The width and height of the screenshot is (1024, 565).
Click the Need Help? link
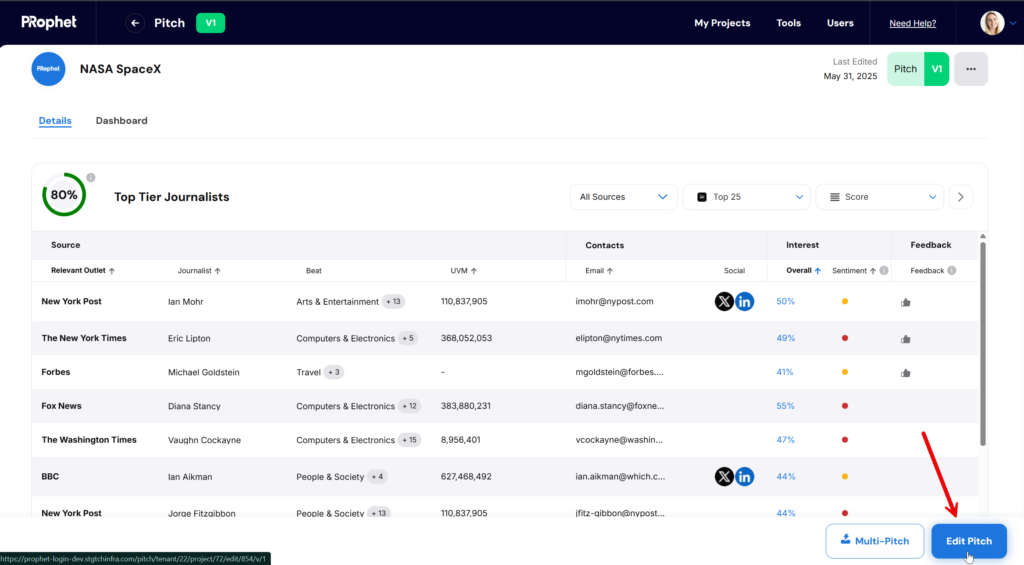pos(912,23)
